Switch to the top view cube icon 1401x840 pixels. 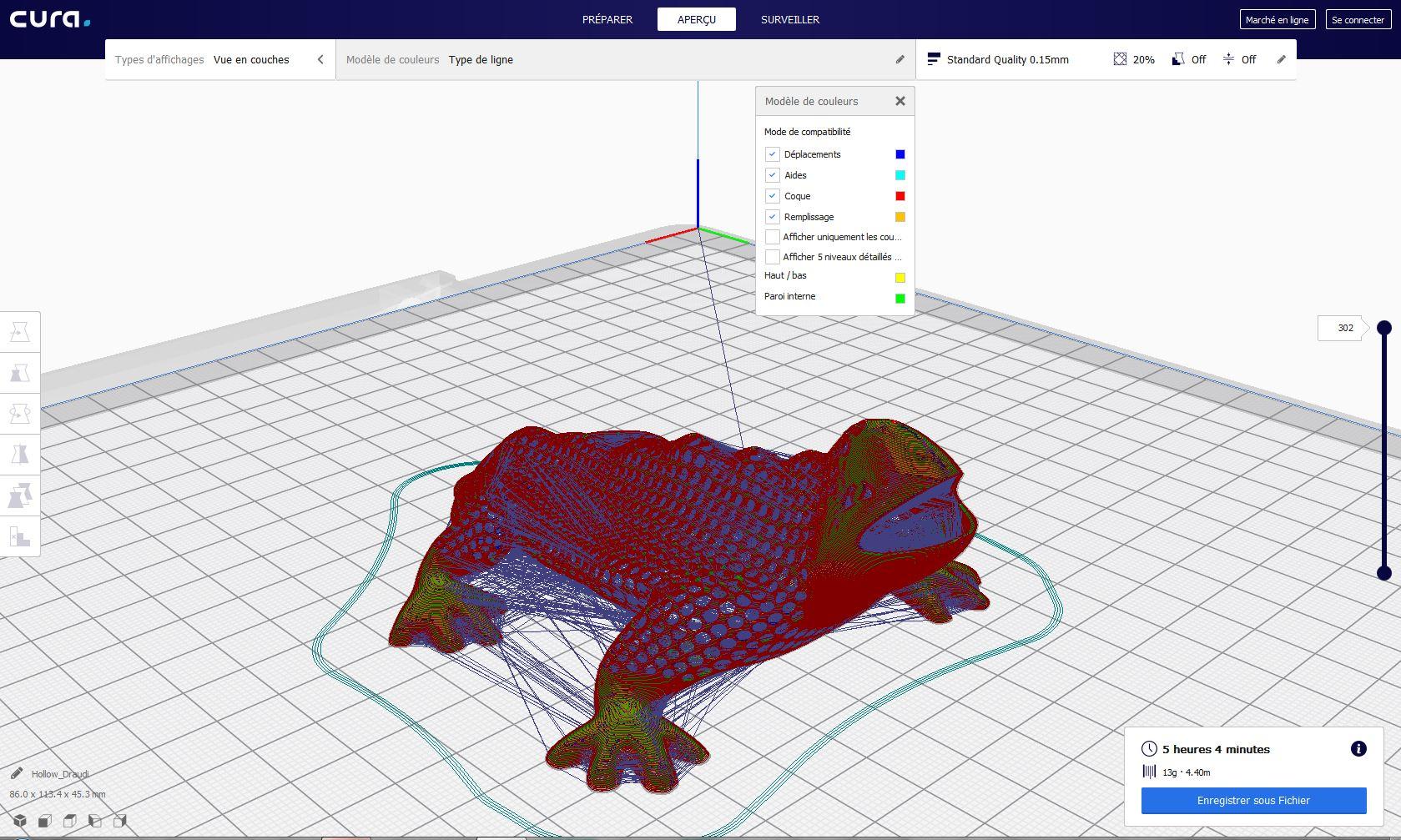pyautogui.click(x=70, y=821)
